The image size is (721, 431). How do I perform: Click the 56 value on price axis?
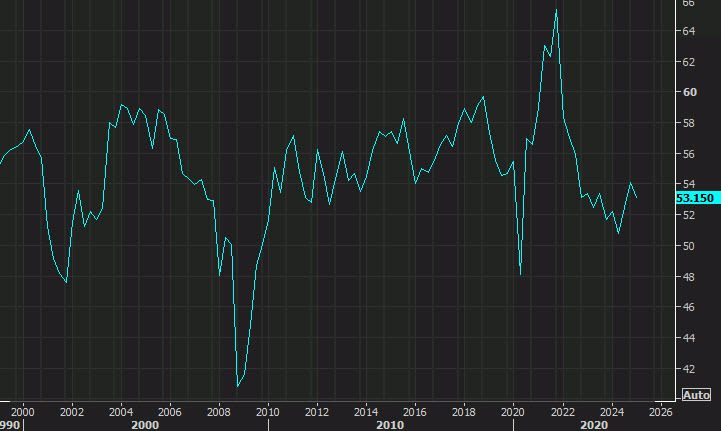(689, 155)
